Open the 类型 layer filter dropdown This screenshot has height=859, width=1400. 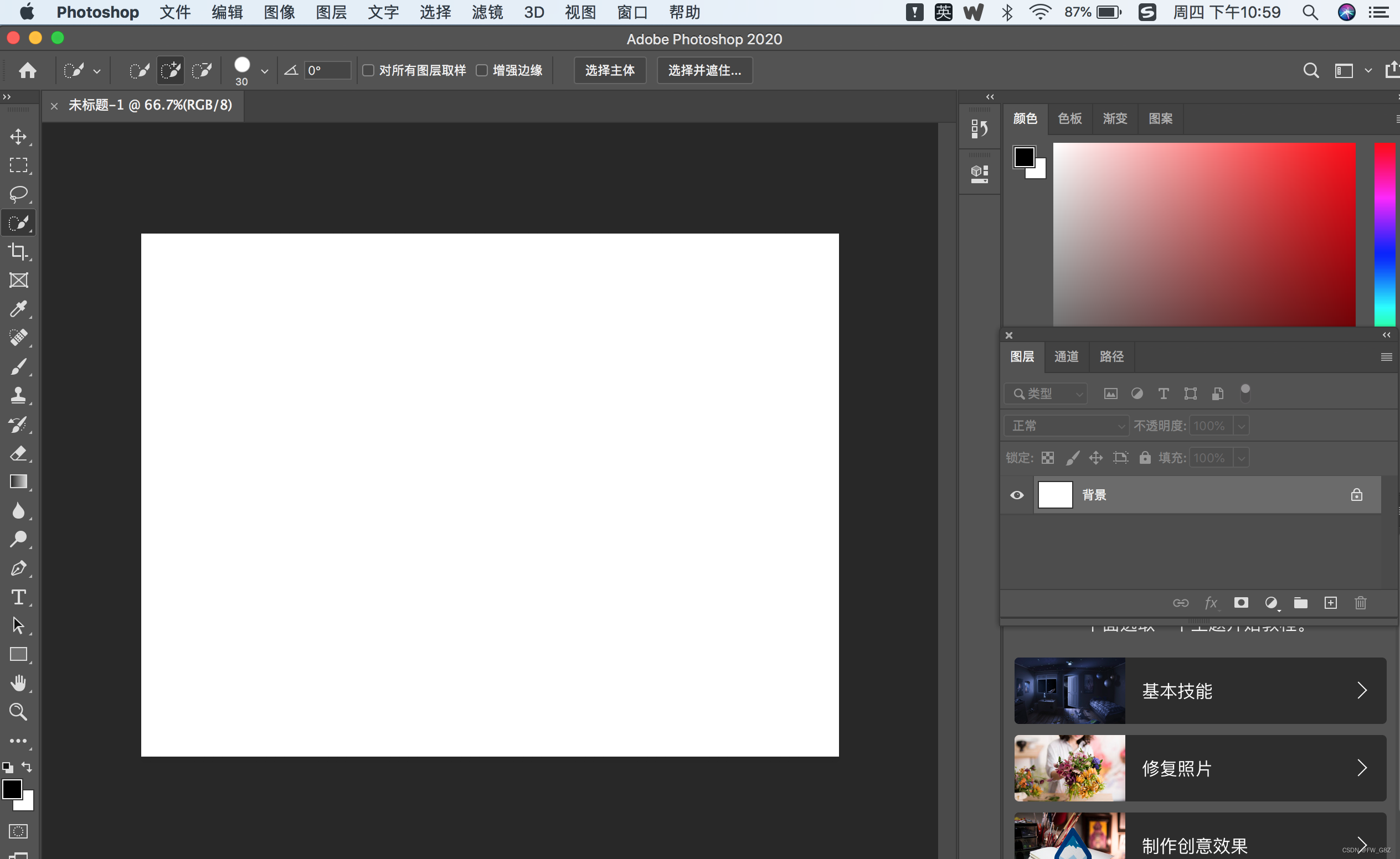click(1046, 393)
